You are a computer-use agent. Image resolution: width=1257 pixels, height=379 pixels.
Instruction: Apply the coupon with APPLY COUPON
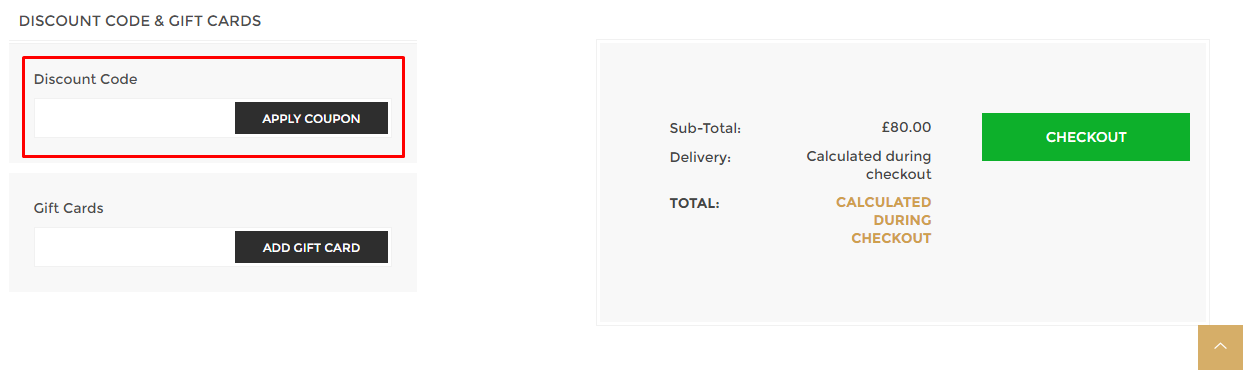pos(311,118)
